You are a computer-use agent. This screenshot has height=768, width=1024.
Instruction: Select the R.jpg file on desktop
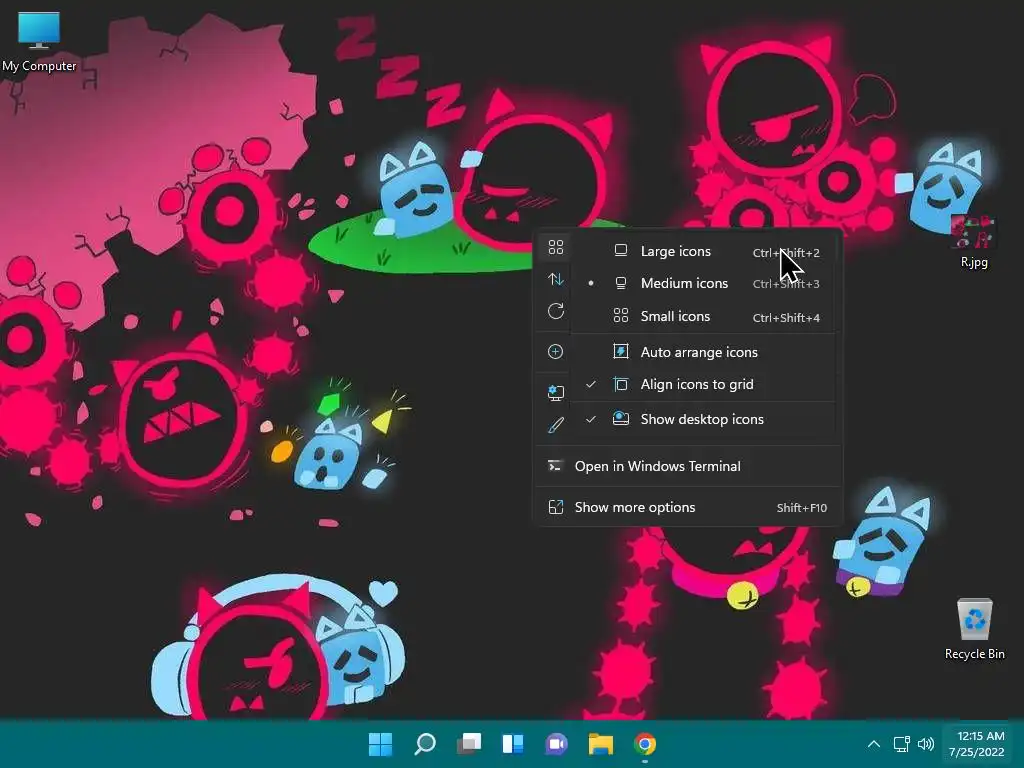[x=973, y=242]
